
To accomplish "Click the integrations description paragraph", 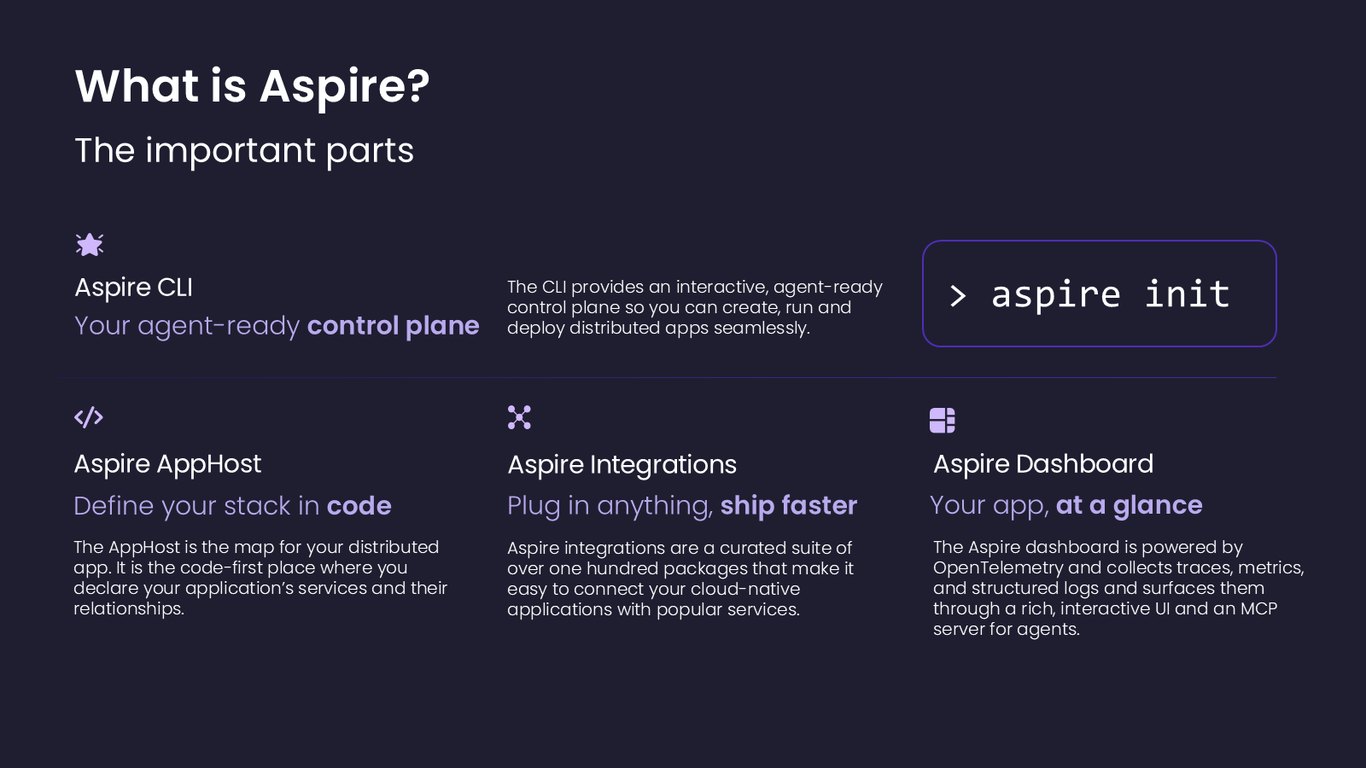I will coord(680,579).
